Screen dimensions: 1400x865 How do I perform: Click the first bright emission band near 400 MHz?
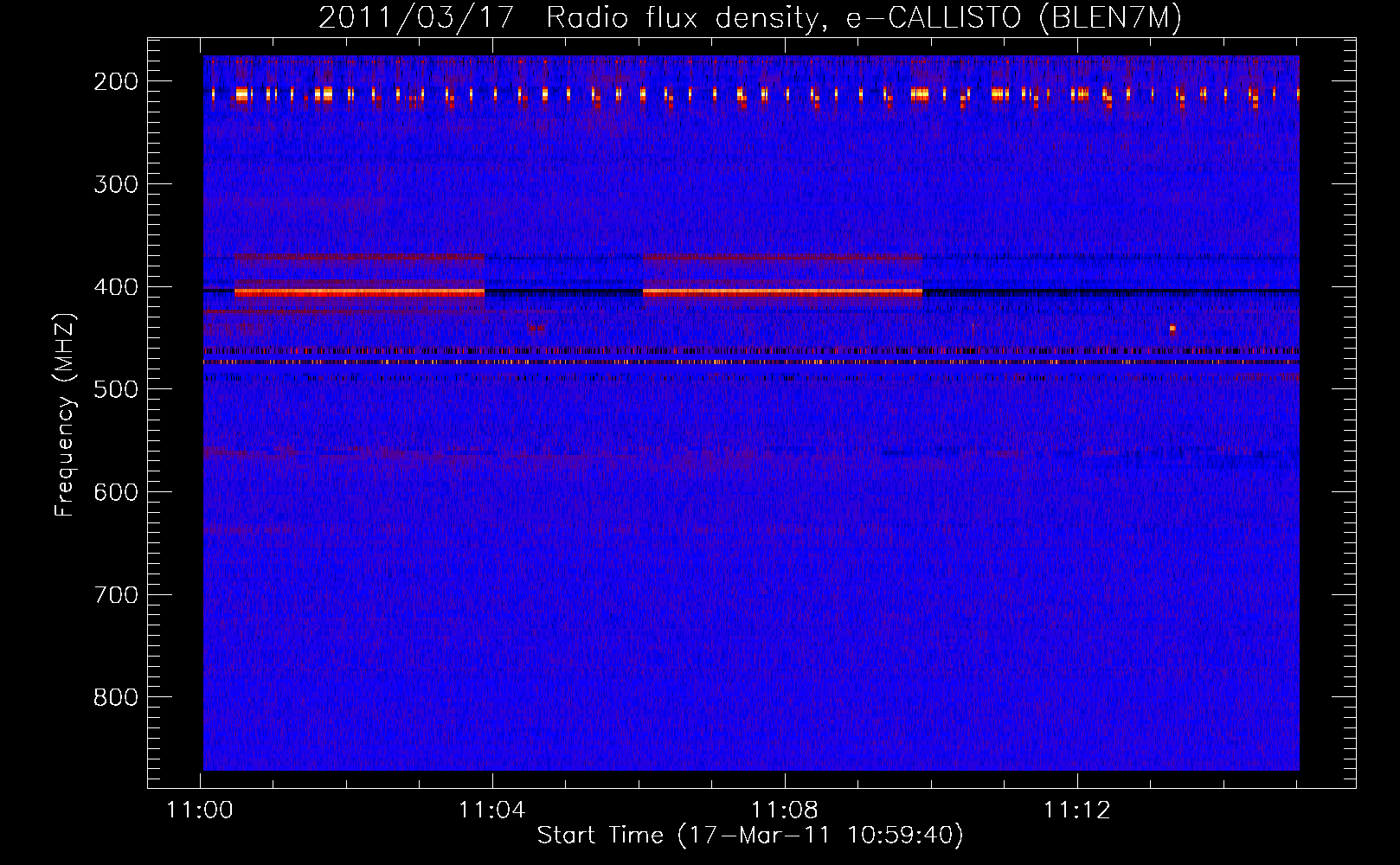coord(359,293)
